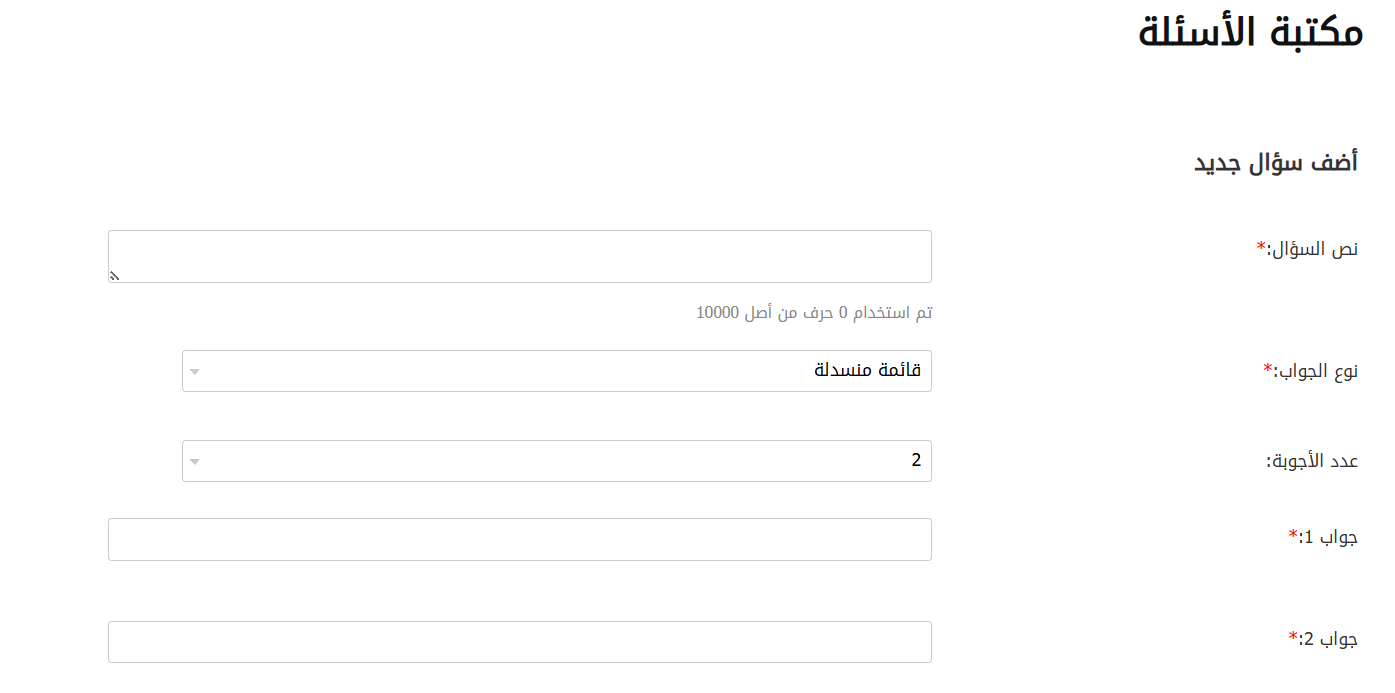Screen dimensions: 1395x693
Task: Focus the جواب 2 input field
Action: (x=520, y=642)
